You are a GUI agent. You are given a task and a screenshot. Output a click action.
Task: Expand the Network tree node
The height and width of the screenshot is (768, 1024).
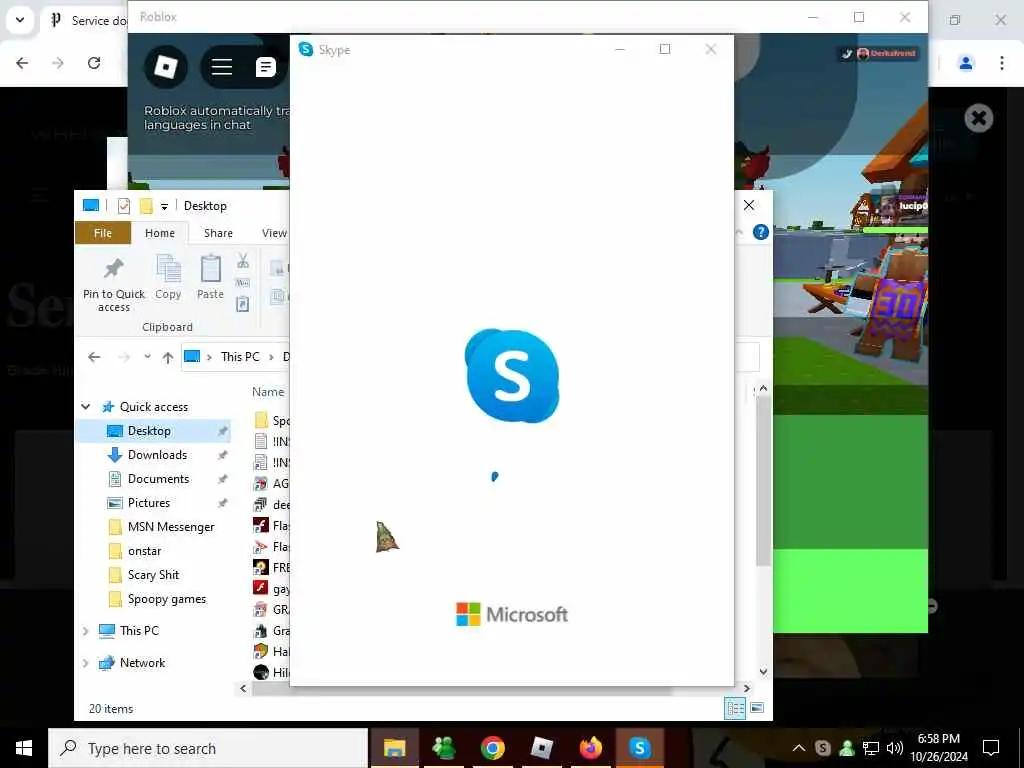(x=86, y=663)
